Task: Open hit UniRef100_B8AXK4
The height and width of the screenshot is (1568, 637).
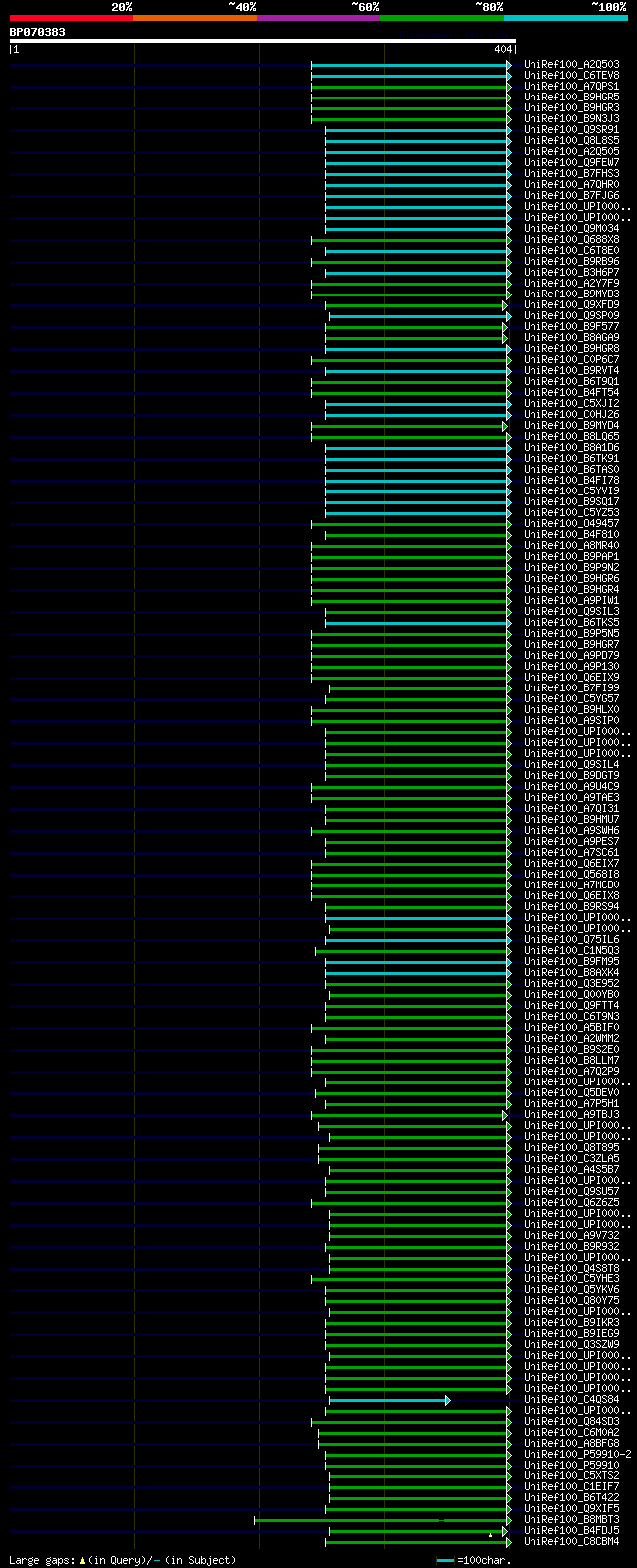Action: tap(571, 972)
